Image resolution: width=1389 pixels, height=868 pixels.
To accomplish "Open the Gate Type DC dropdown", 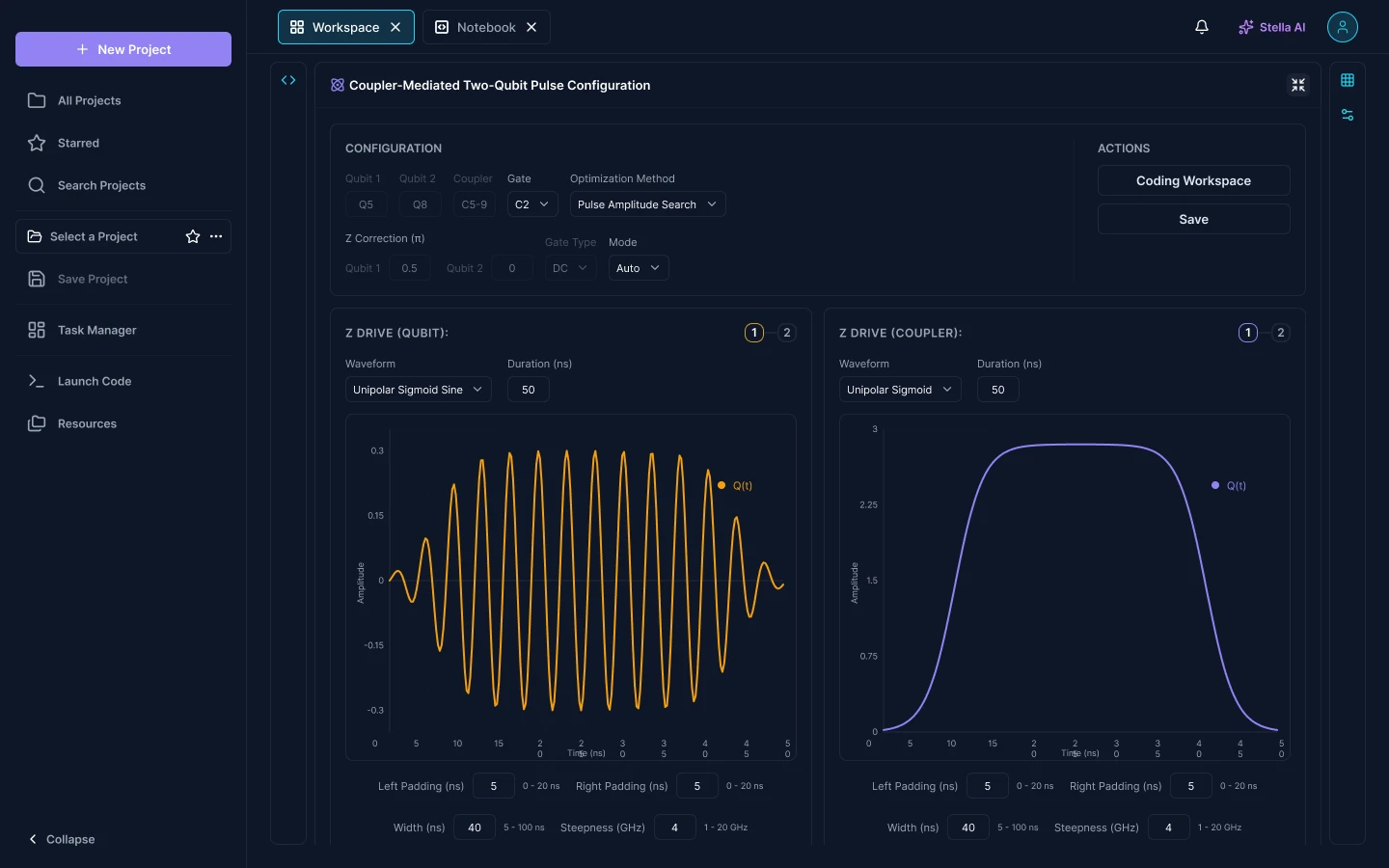I will coord(570,268).
